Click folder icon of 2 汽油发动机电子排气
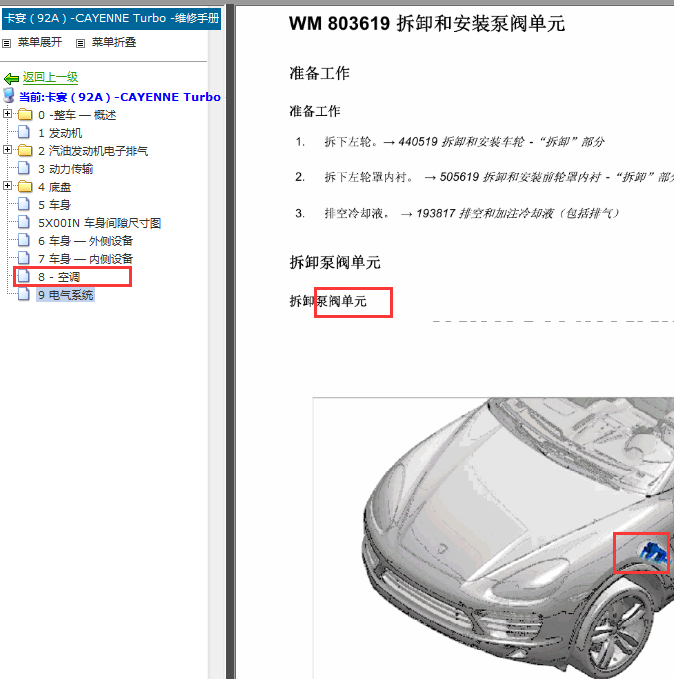 point(25,151)
